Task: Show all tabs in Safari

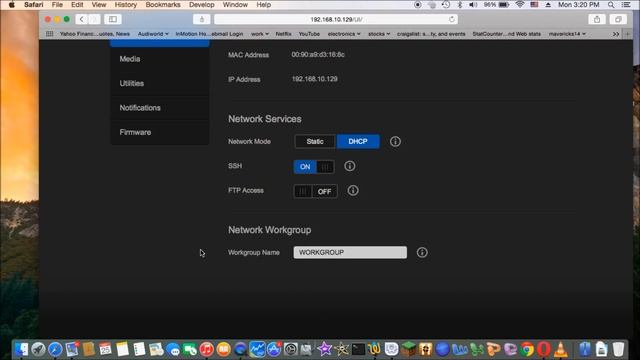Action: (618, 19)
